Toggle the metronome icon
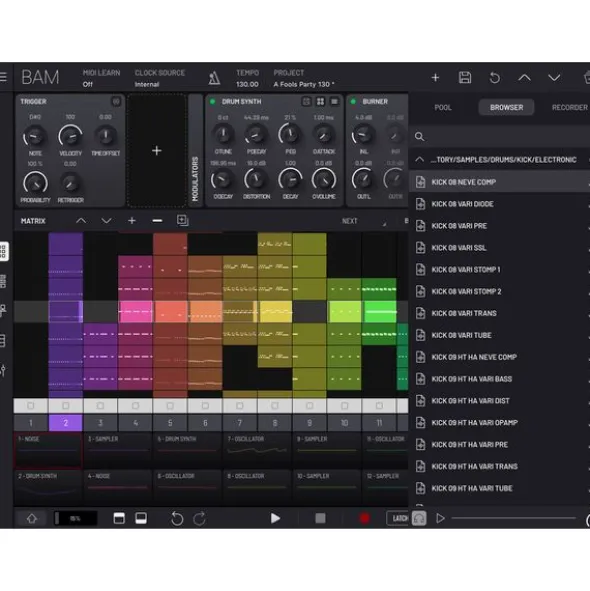Image resolution: width=590 pixels, height=591 pixels. point(214,78)
